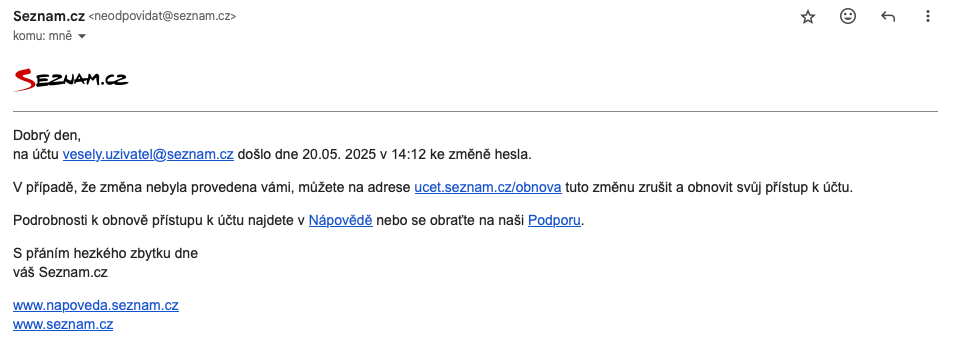Star this email from Seznam.cz
Image resolution: width=959 pixels, height=363 pixels.
coord(808,17)
